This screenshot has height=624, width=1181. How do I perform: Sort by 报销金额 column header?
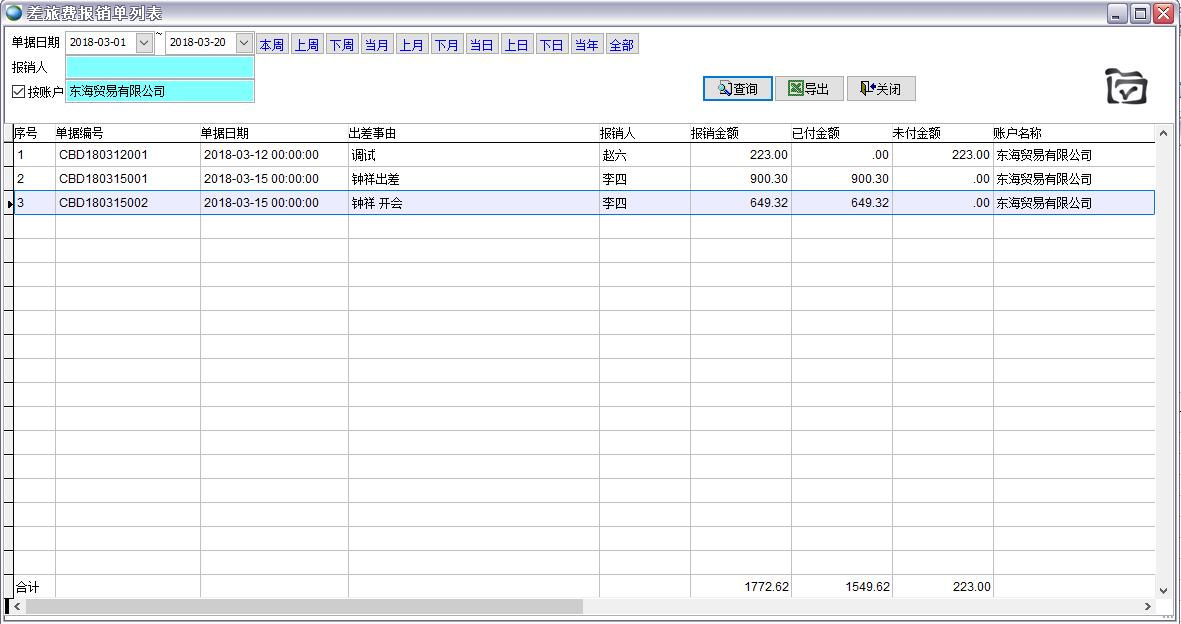coord(739,133)
